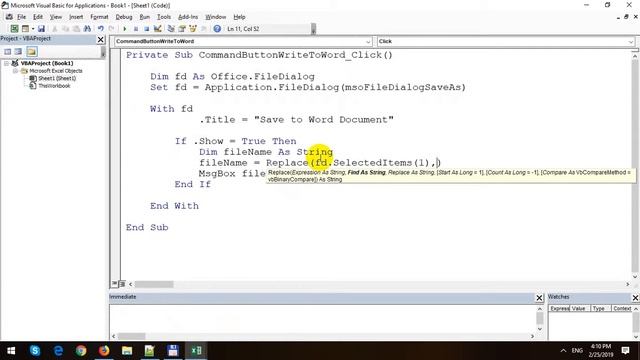Run the macro with the green play icon
The width and height of the screenshot is (640, 360).
click(125, 29)
